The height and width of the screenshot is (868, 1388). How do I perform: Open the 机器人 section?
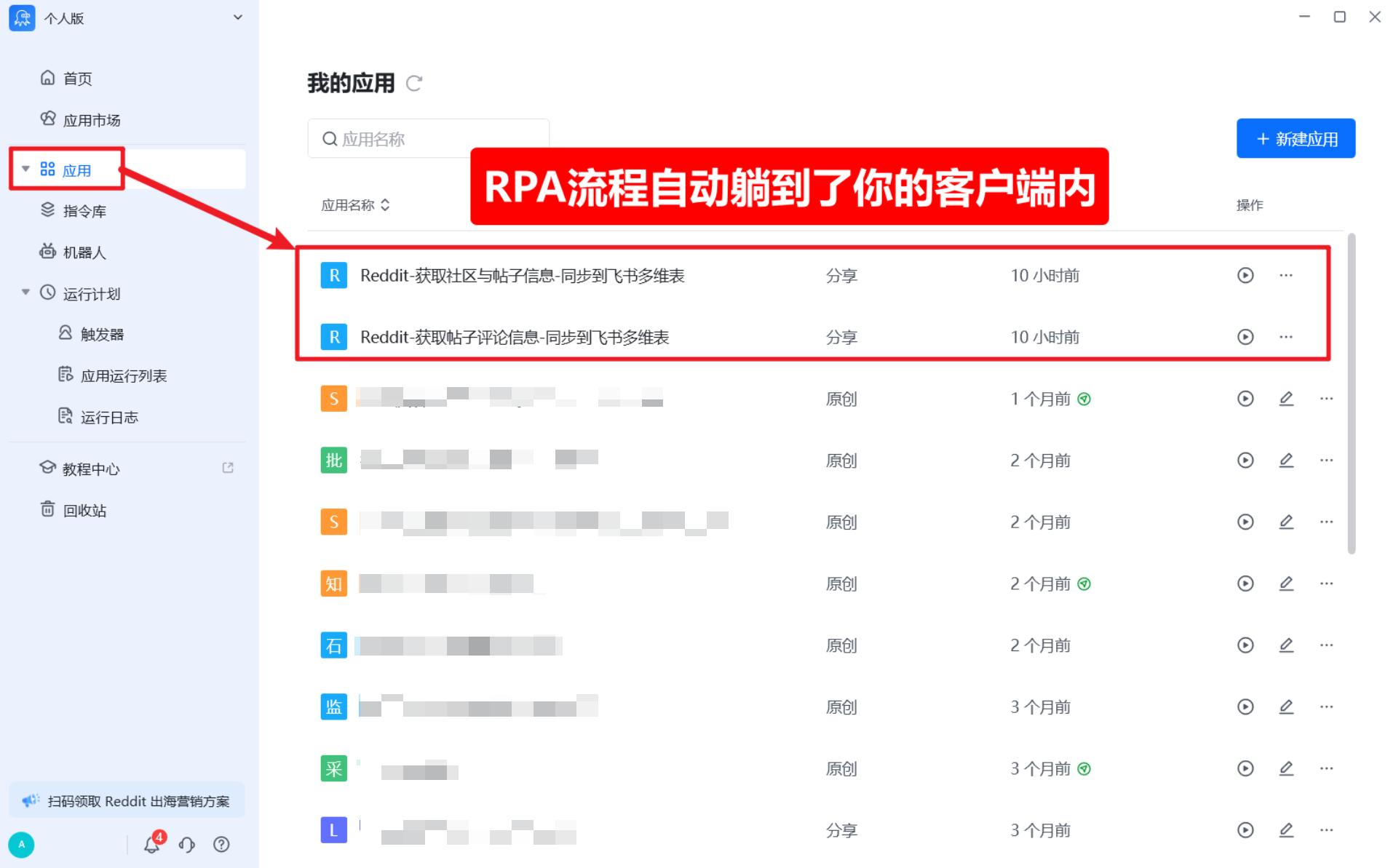(x=74, y=252)
